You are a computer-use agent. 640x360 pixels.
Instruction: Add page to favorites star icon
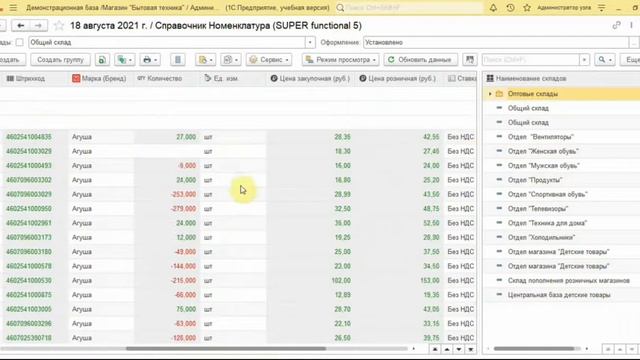point(59,26)
